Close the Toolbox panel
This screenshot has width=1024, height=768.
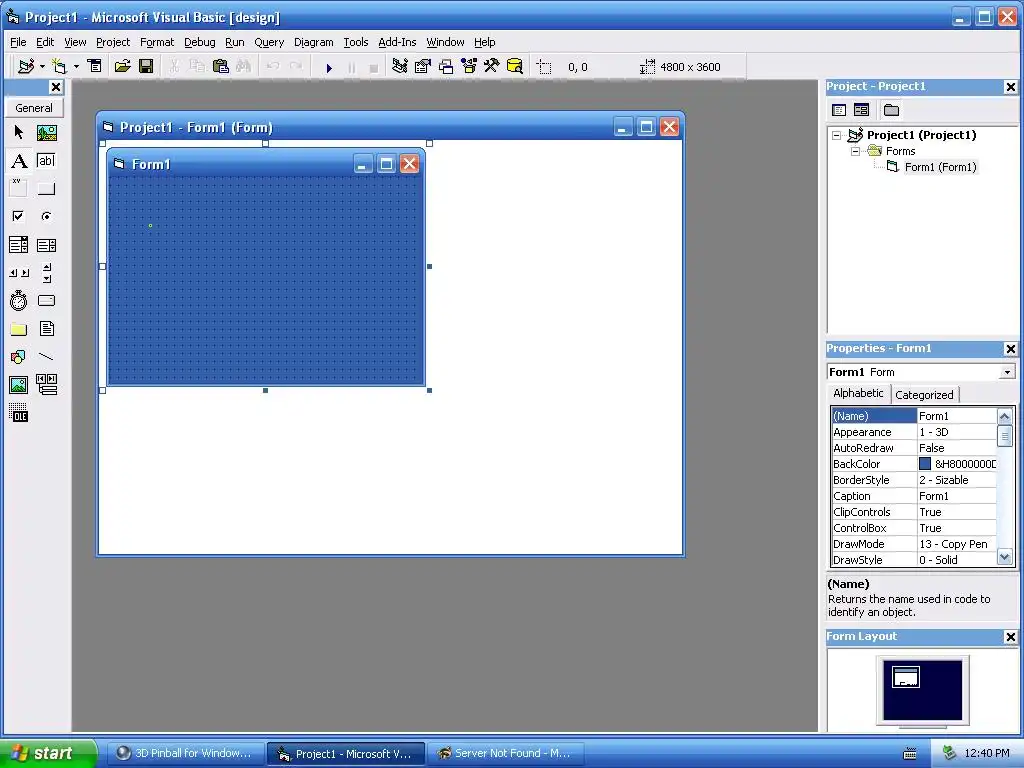point(56,87)
